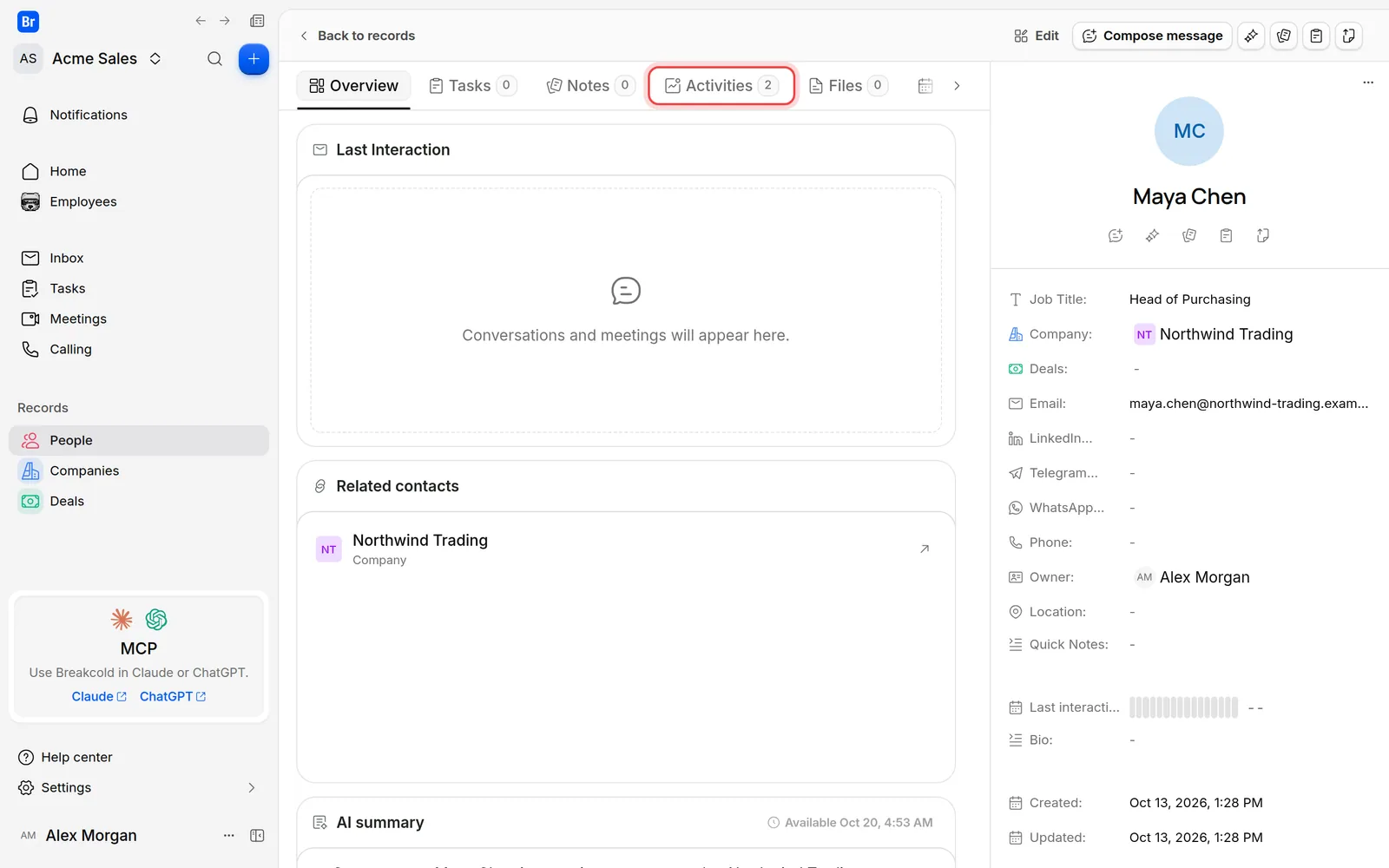Open the Files tab

tap(848, 86)
